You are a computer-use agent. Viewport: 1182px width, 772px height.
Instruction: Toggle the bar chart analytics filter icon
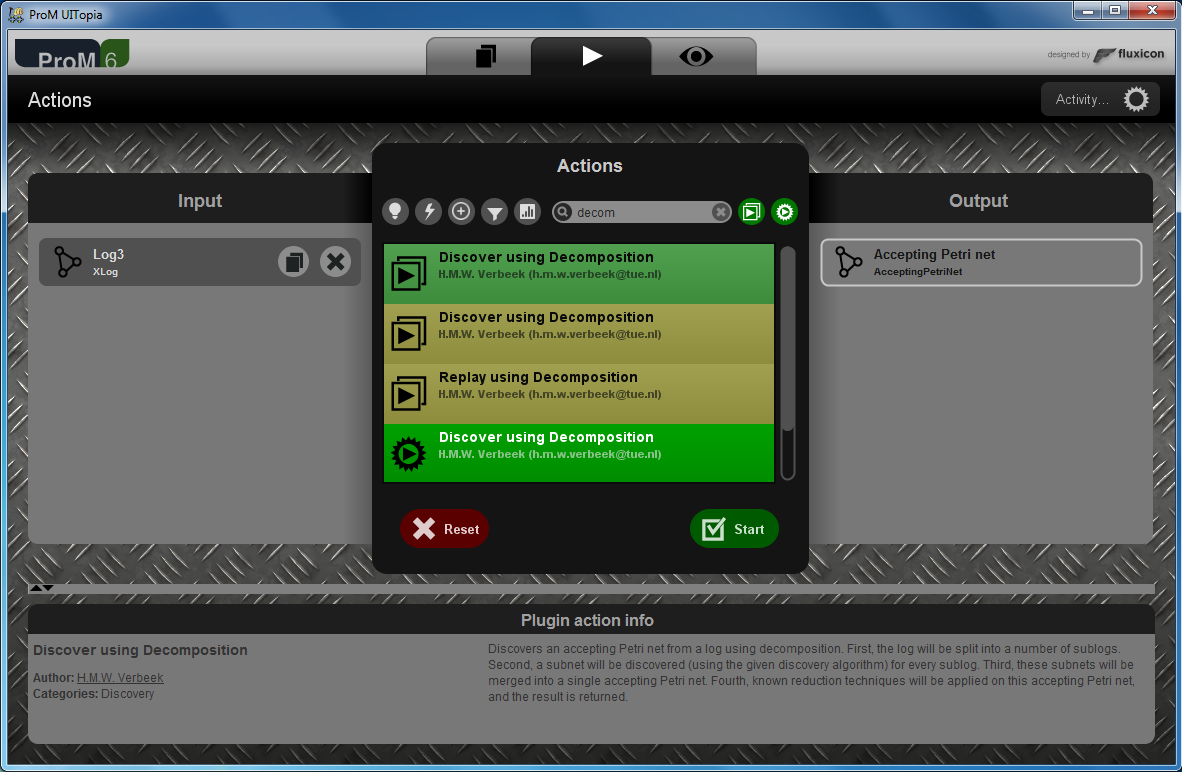click(x=528, y=212)
